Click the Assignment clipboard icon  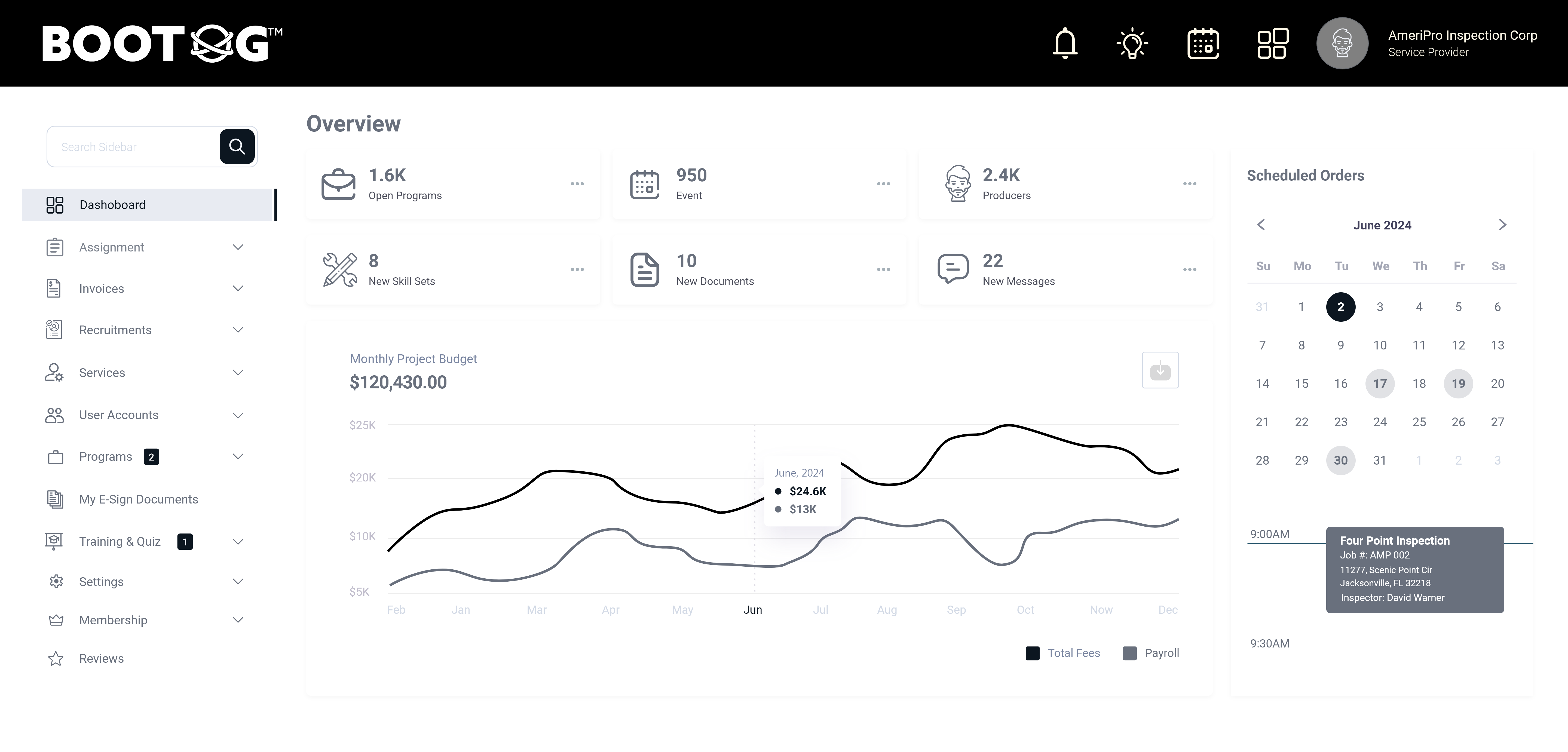55,247
